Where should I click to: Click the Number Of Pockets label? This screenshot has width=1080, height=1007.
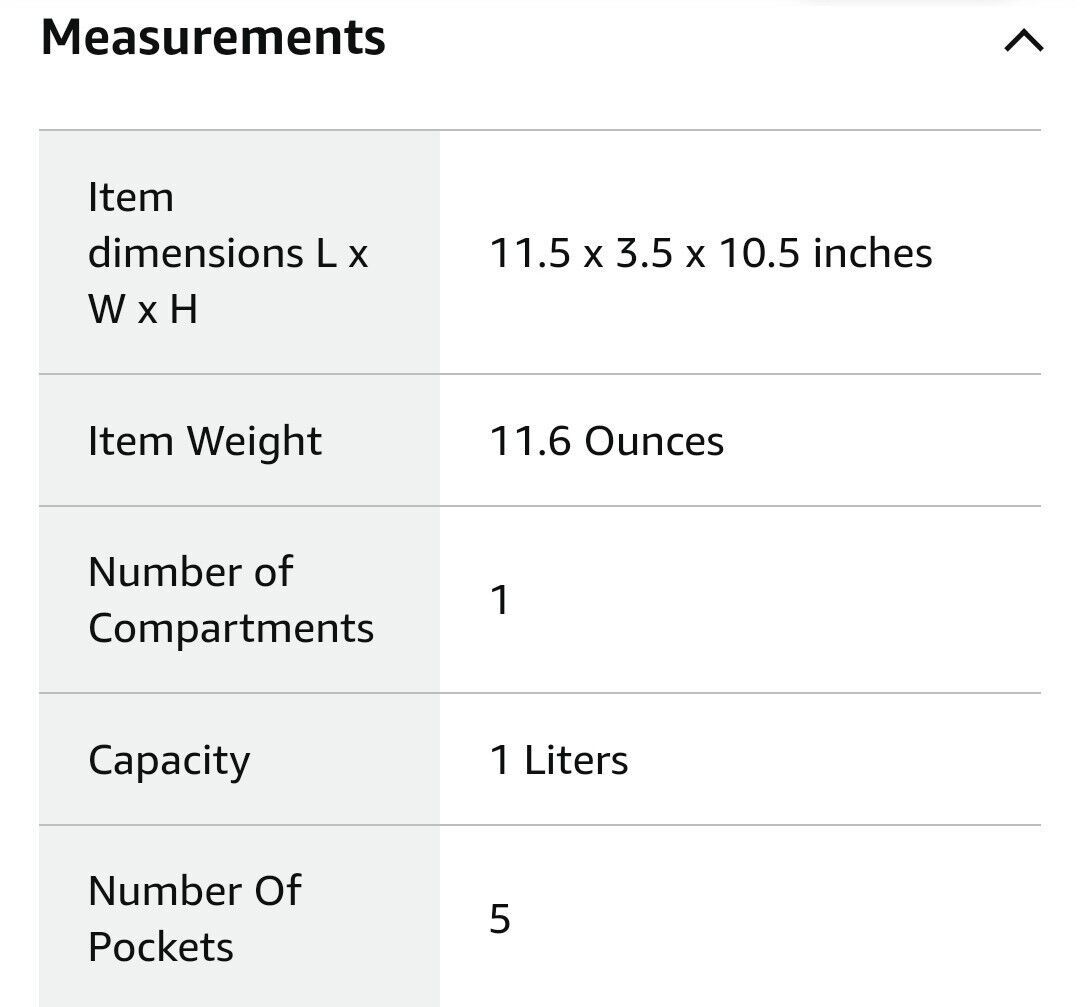point(194,919)
